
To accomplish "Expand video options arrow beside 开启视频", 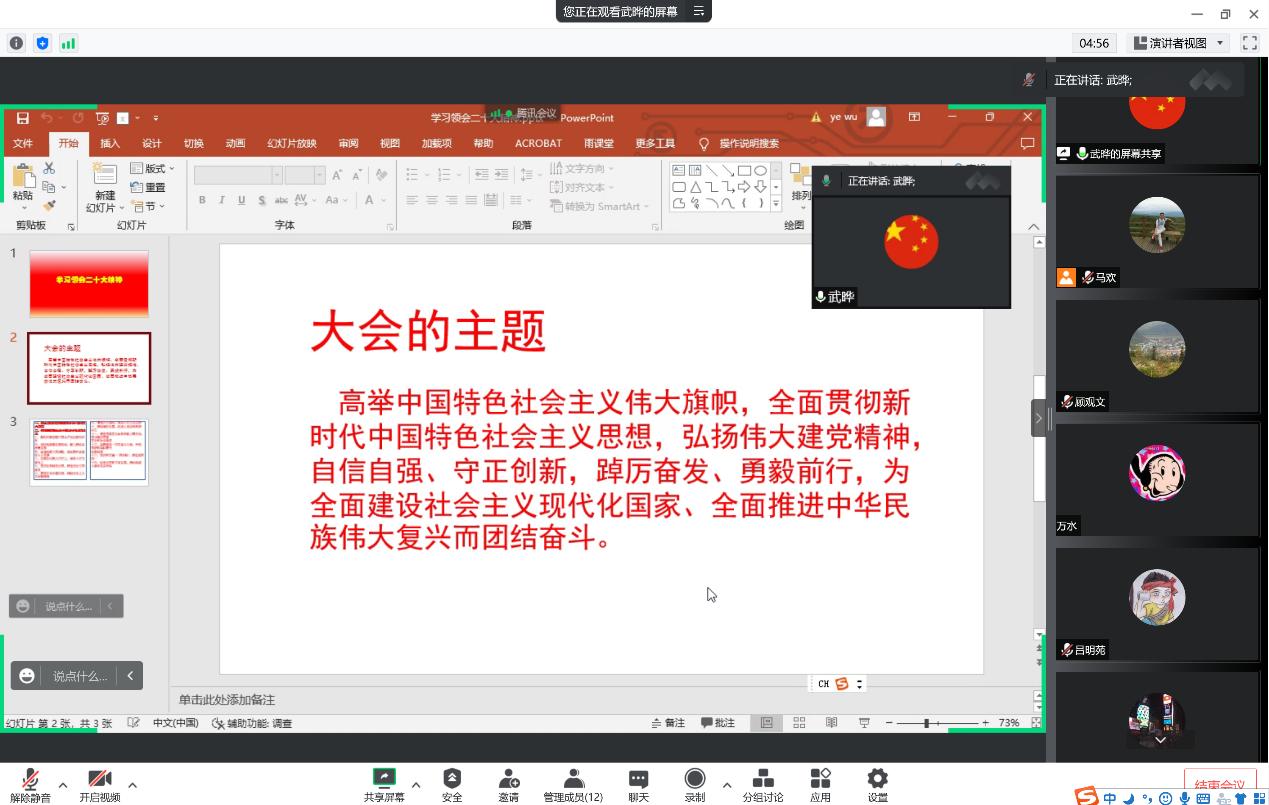I will click(x=132, y=785).
